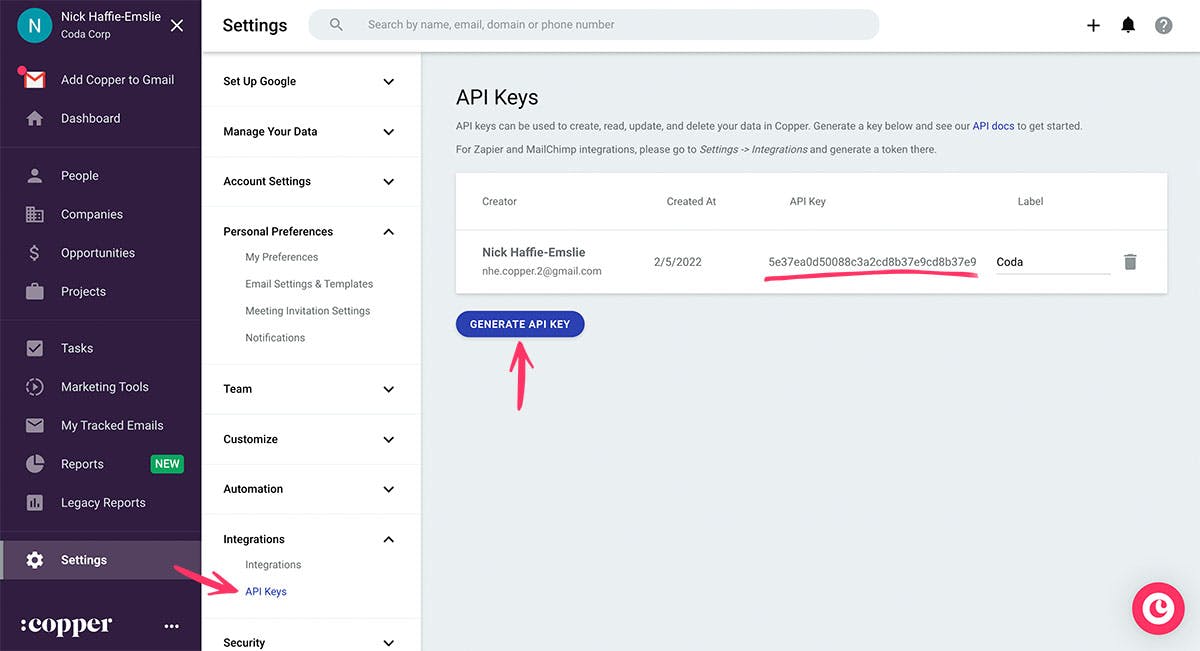Navigate to Opportunities in sidebar
1200x651 pixels.
pos(98,253)
